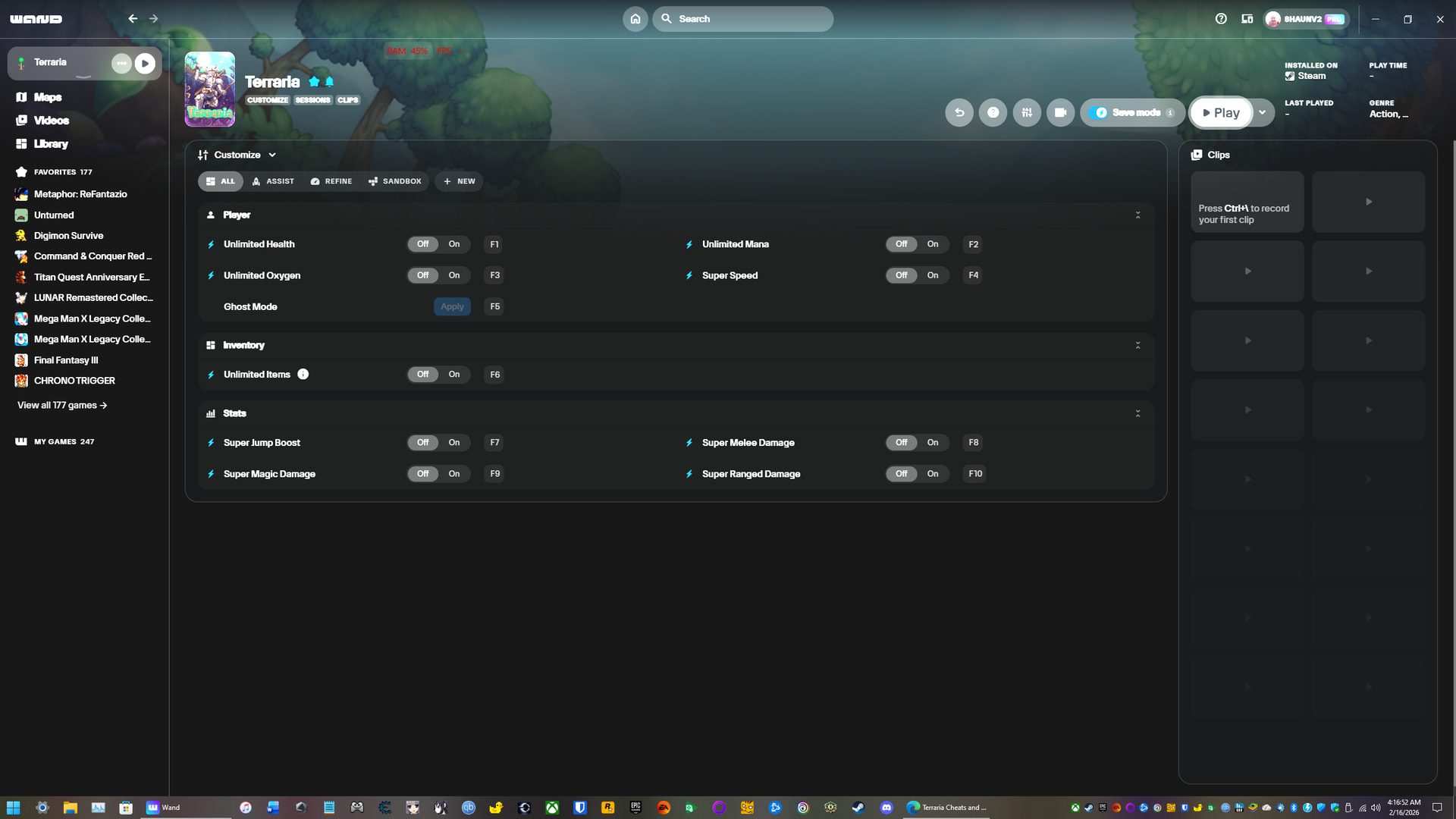Click the notification bell next to Terraria title
Viewport: 1456px width, 819px height.
pyautogui.click(x=330, y=81)
